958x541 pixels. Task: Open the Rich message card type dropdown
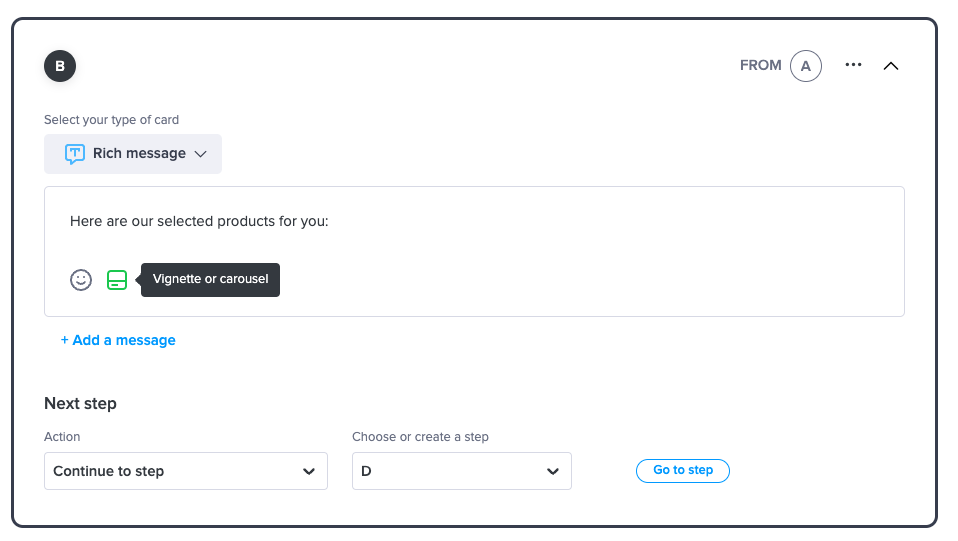[133, 154]
